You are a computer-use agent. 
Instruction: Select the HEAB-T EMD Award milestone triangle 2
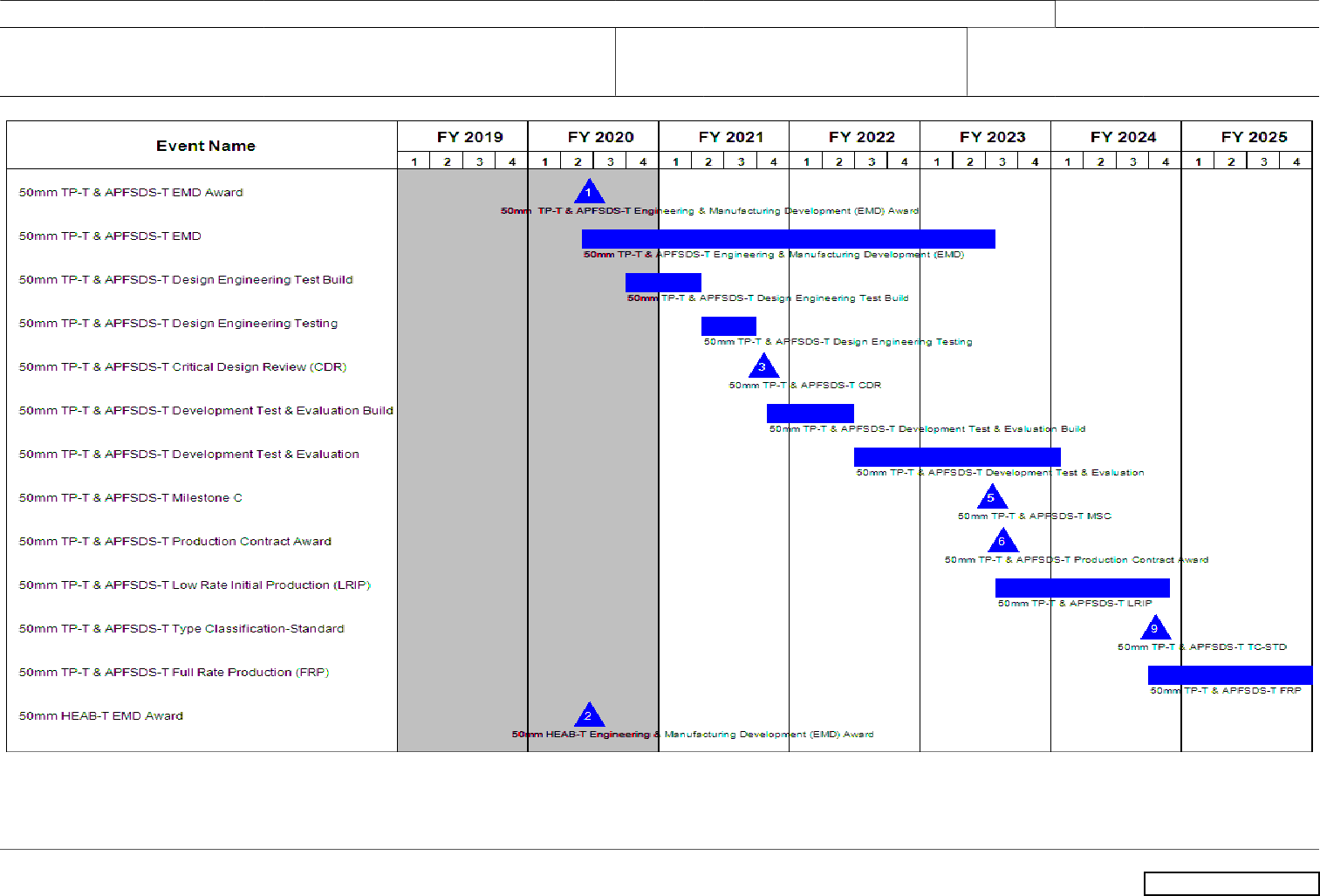coord(589,716)
